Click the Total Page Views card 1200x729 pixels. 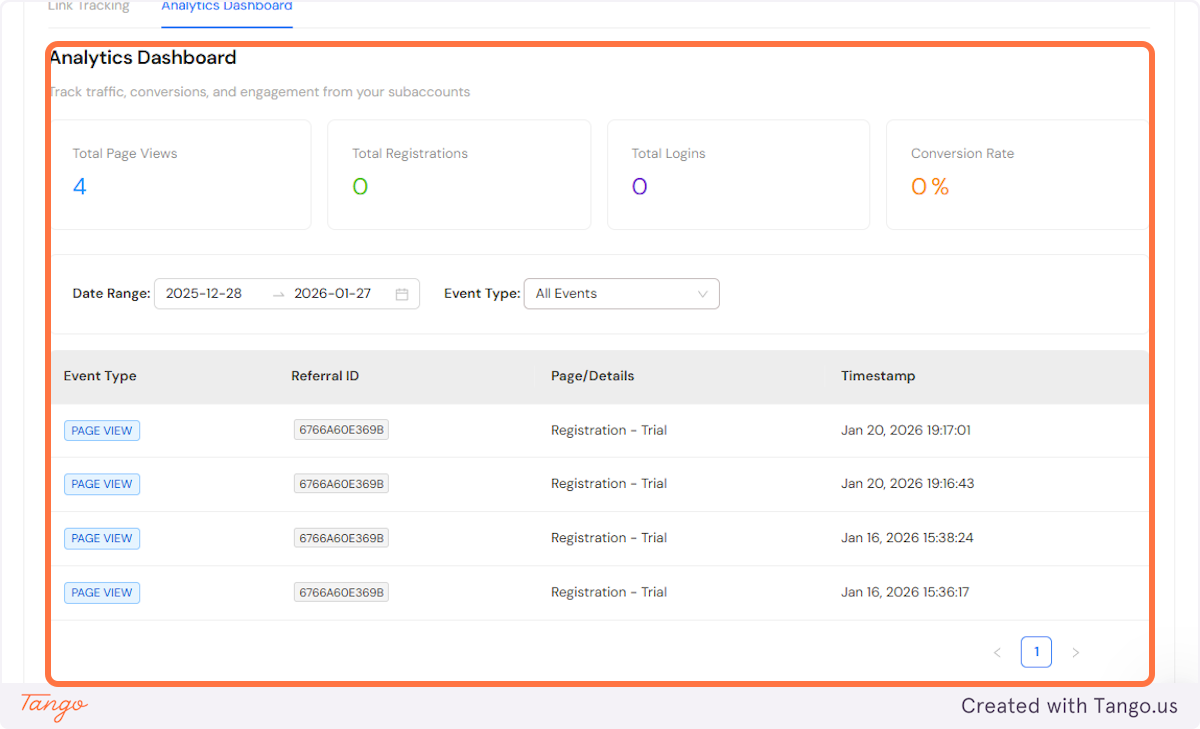(180, 175)
